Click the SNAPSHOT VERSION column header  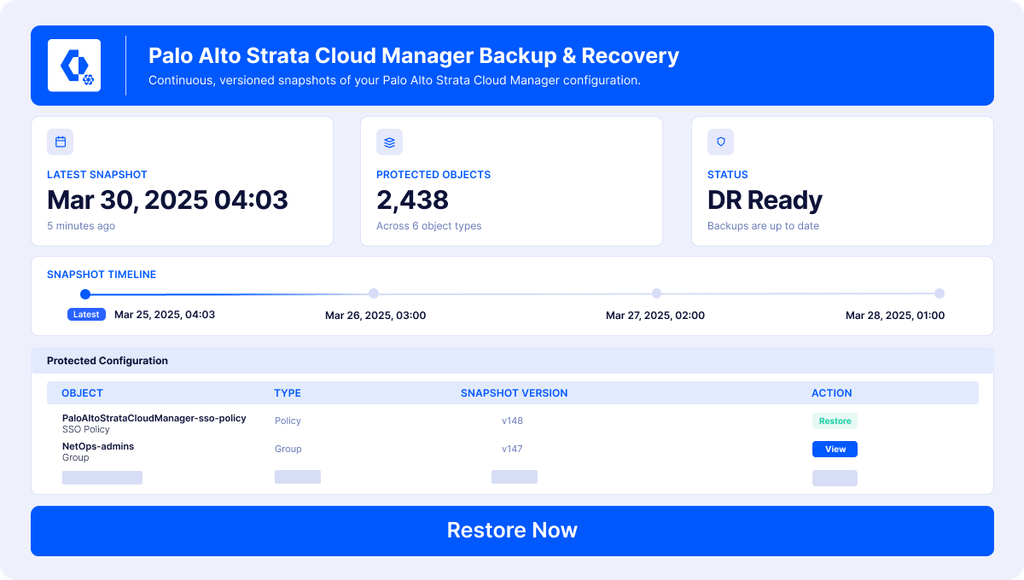click(x=514, y=393)
